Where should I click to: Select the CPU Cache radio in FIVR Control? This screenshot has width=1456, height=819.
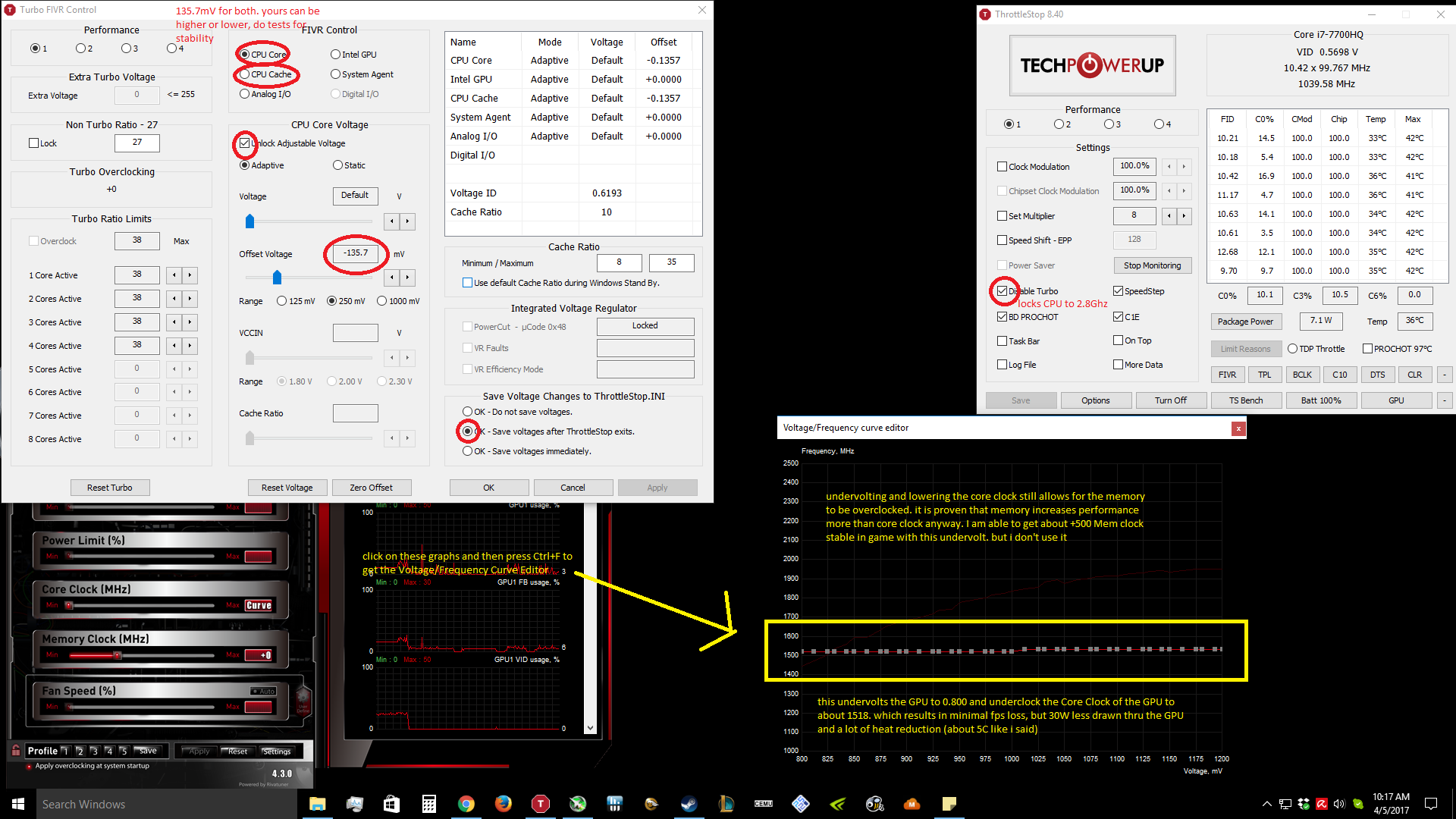click(244, 74)
